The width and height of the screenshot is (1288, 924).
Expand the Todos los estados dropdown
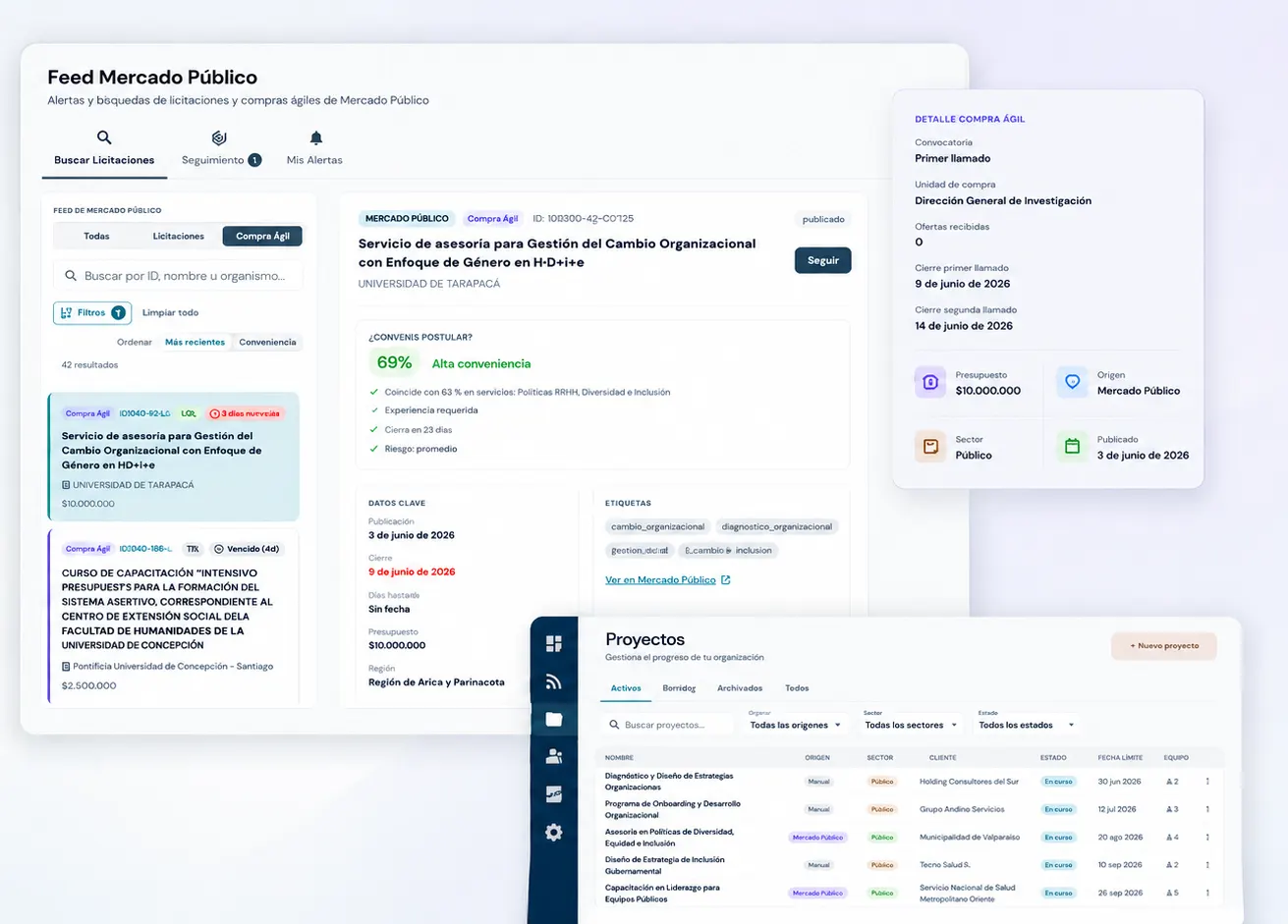(1027, 725)
